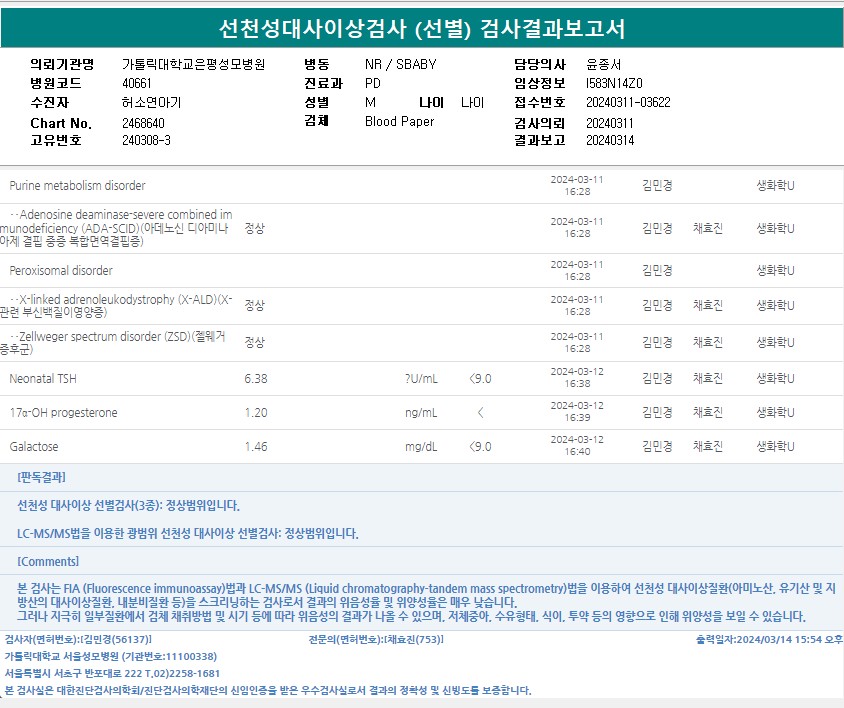
Task: Select the [판독결과] heading
Action: tap(41, 477)
